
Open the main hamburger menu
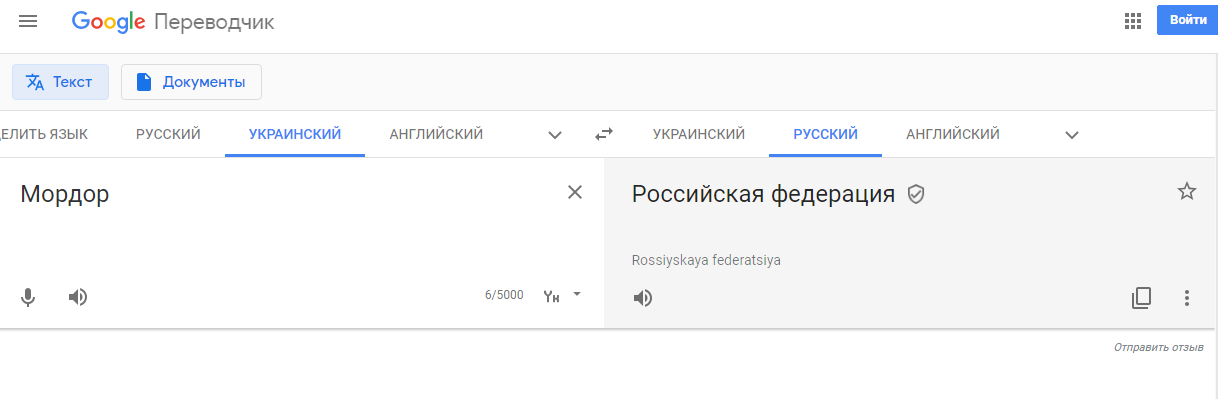[x=28, y=21]
